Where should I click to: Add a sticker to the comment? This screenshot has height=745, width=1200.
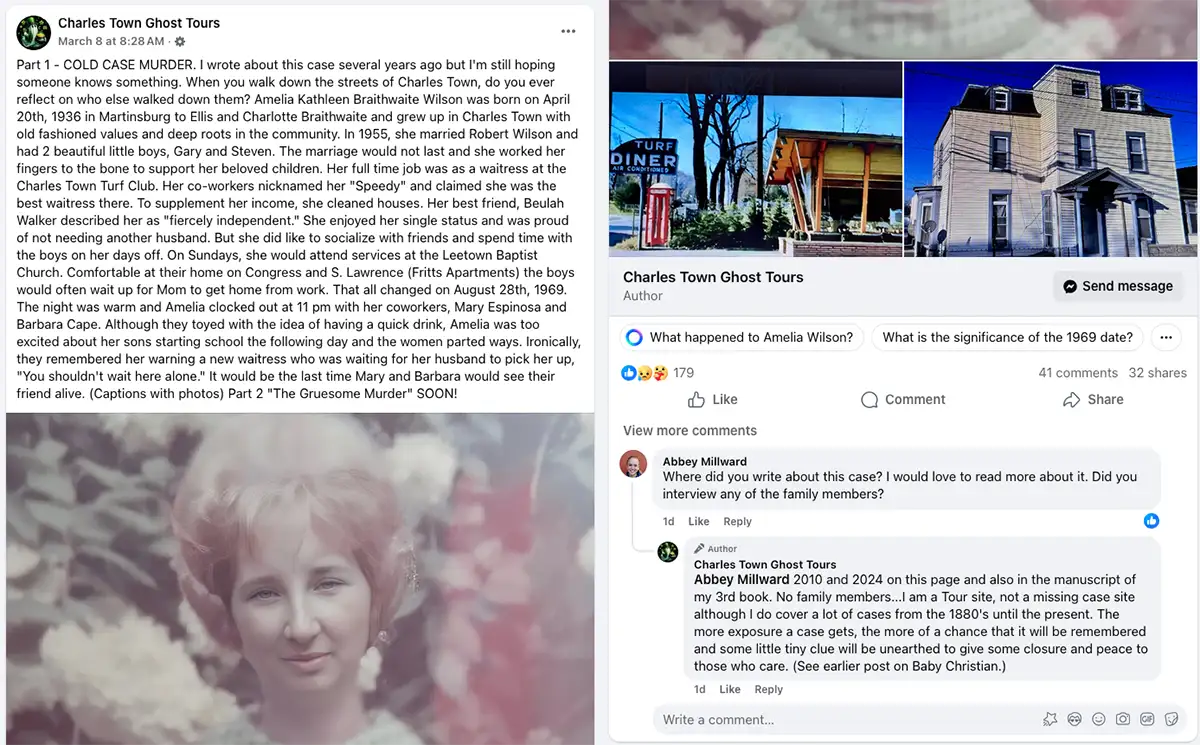1171,719
